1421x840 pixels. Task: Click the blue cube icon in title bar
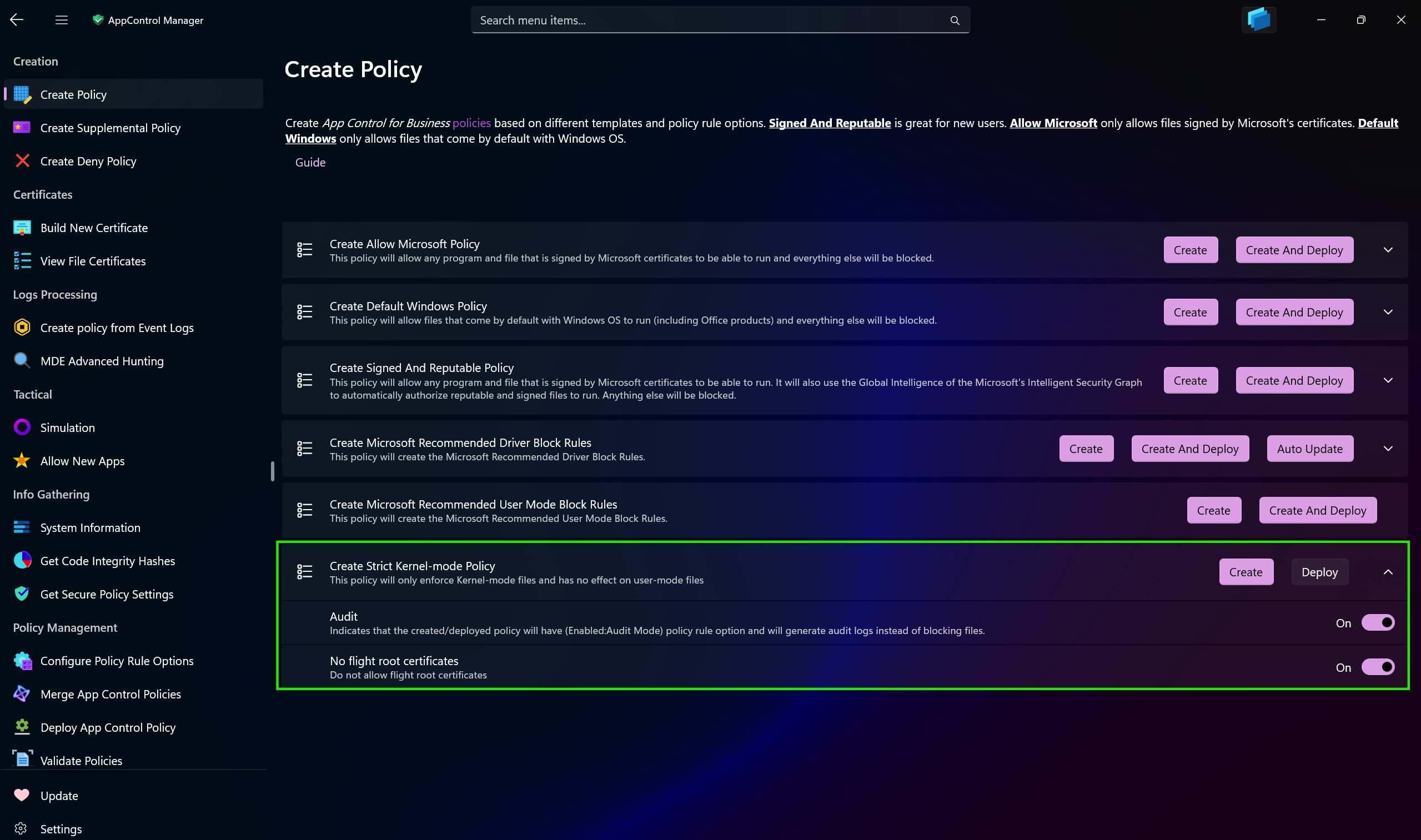click(x=1258, y=20)
